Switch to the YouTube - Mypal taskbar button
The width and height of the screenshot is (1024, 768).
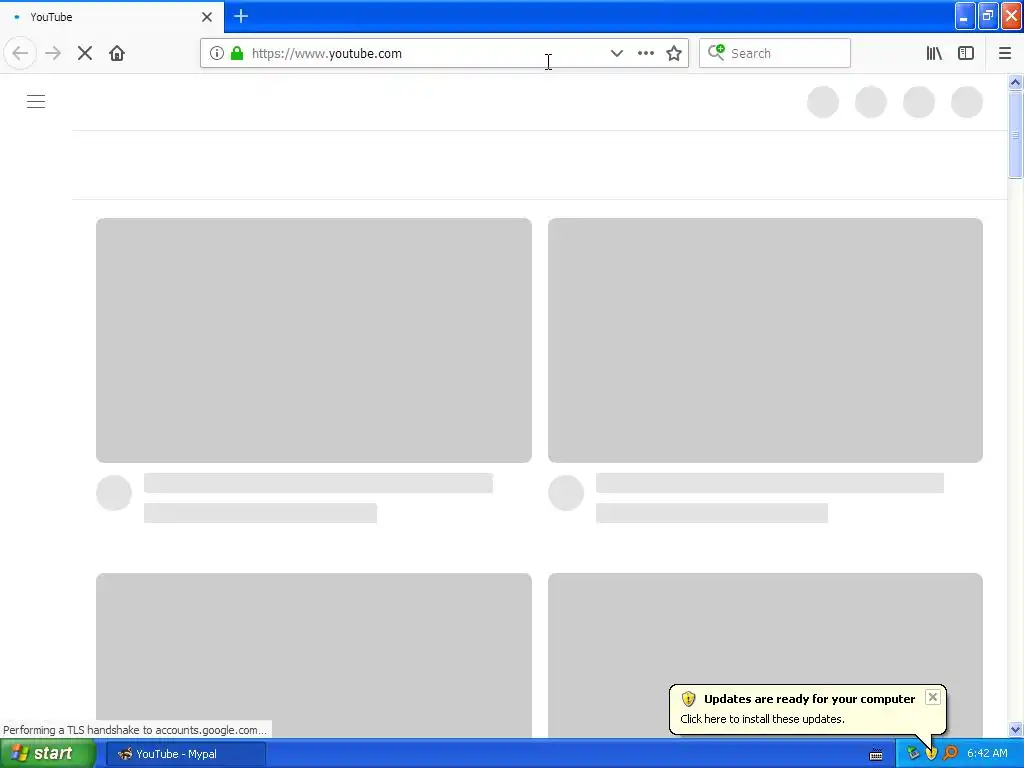186,754
